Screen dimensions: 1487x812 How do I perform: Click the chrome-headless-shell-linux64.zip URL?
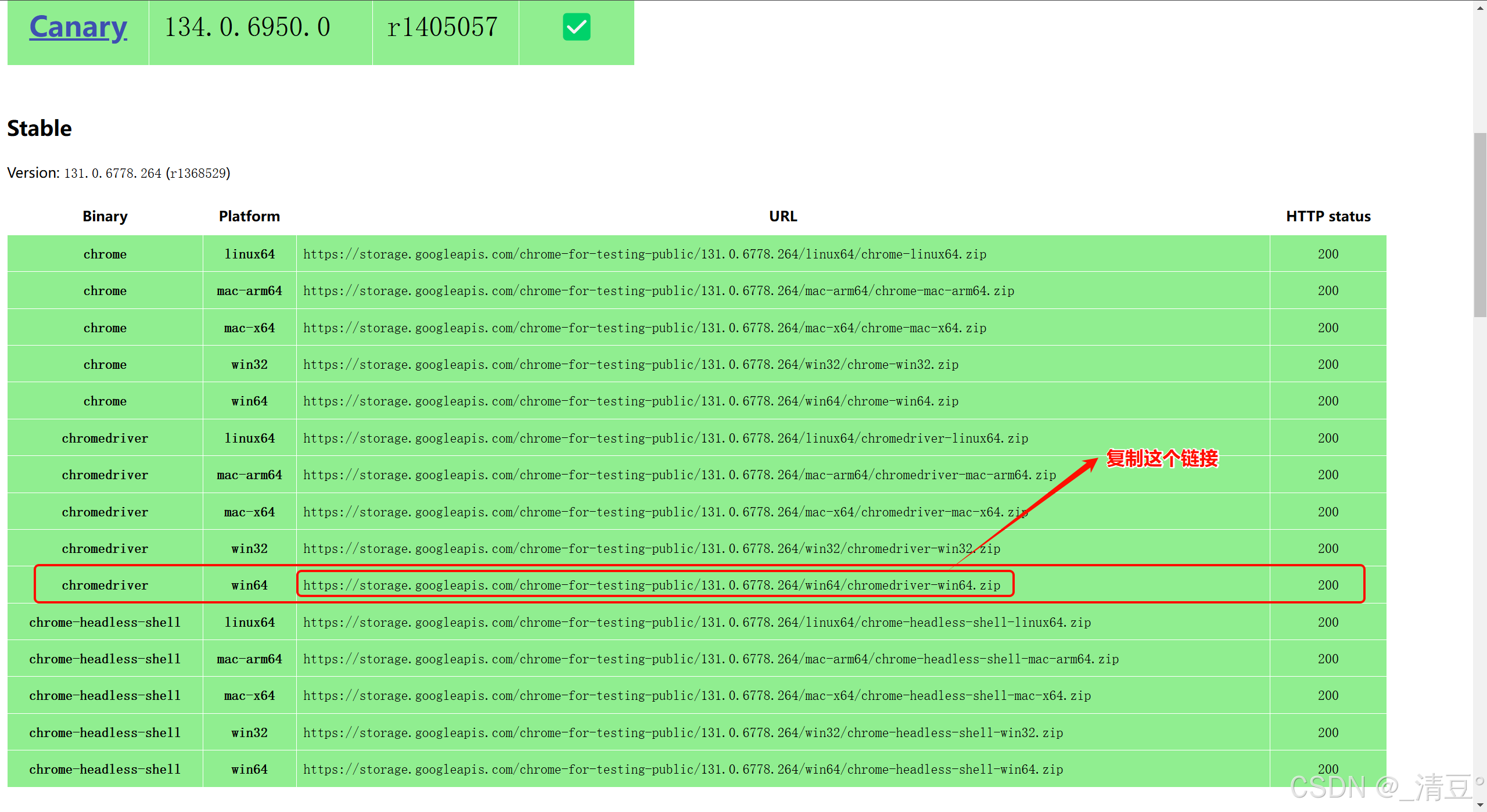point(697,623)
